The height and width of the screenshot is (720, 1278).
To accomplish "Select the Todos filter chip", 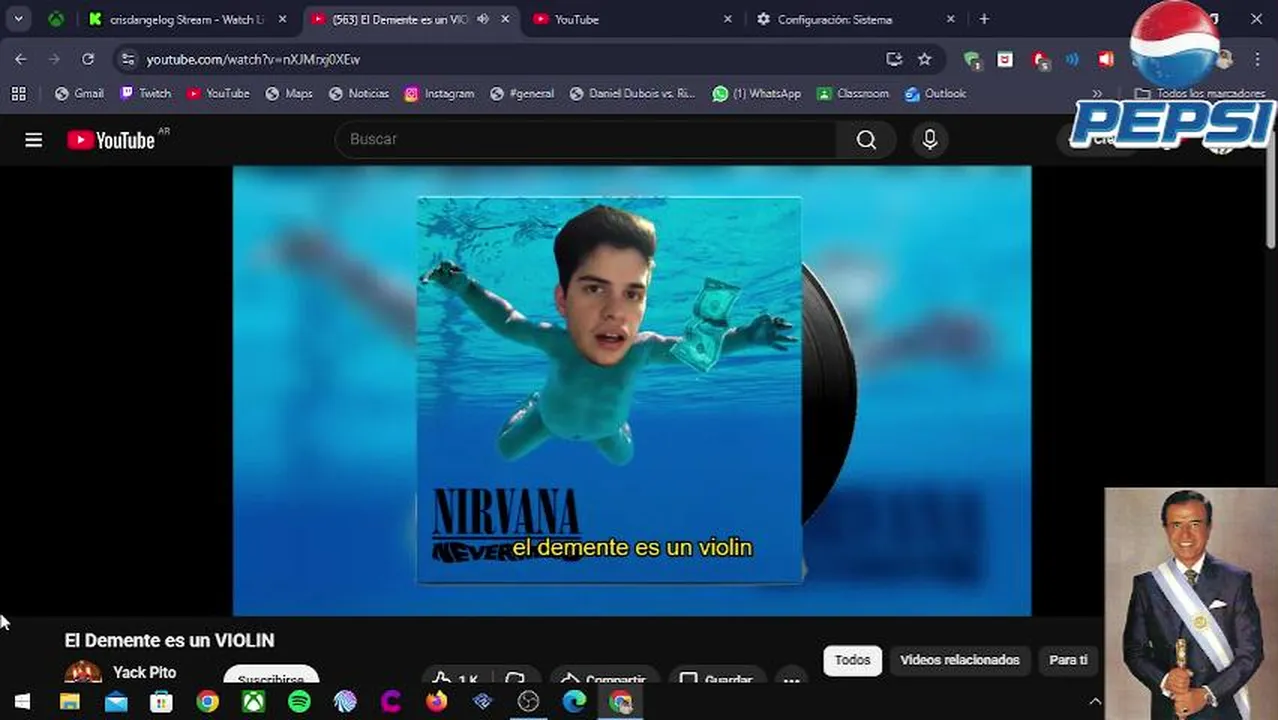I will pyautogui.click(x=853, y=660).
